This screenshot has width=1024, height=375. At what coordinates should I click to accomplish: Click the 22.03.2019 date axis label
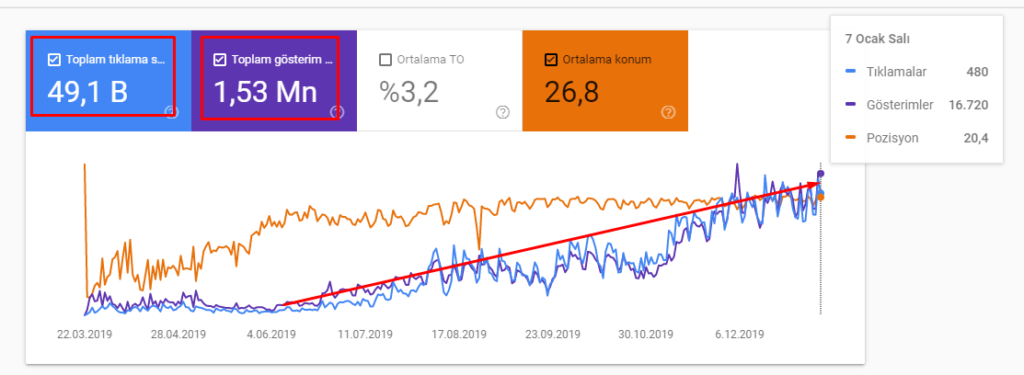(84, 334)
